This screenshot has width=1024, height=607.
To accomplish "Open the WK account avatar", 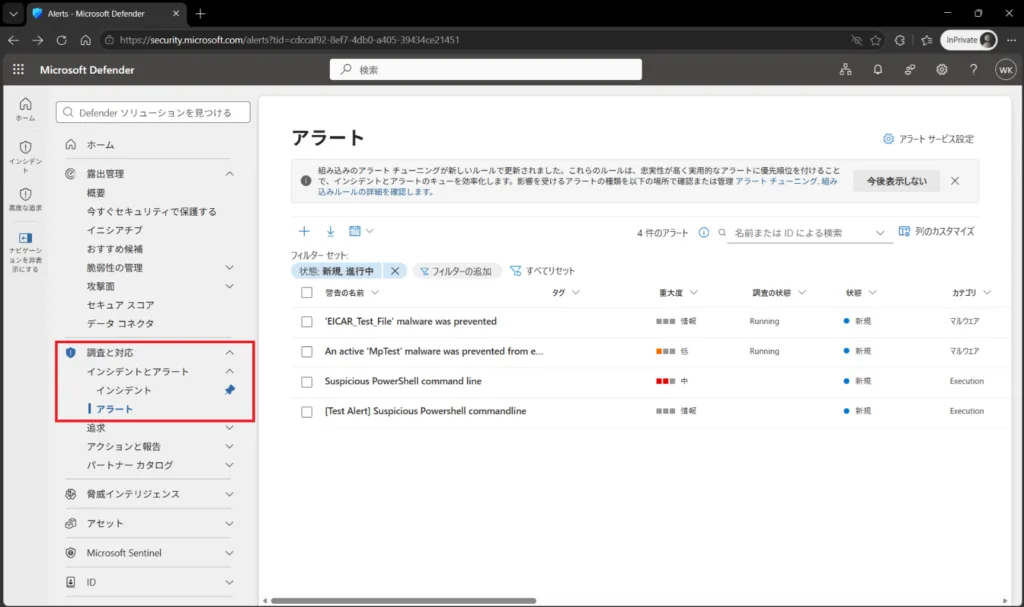I will [x=1006, y=70].
